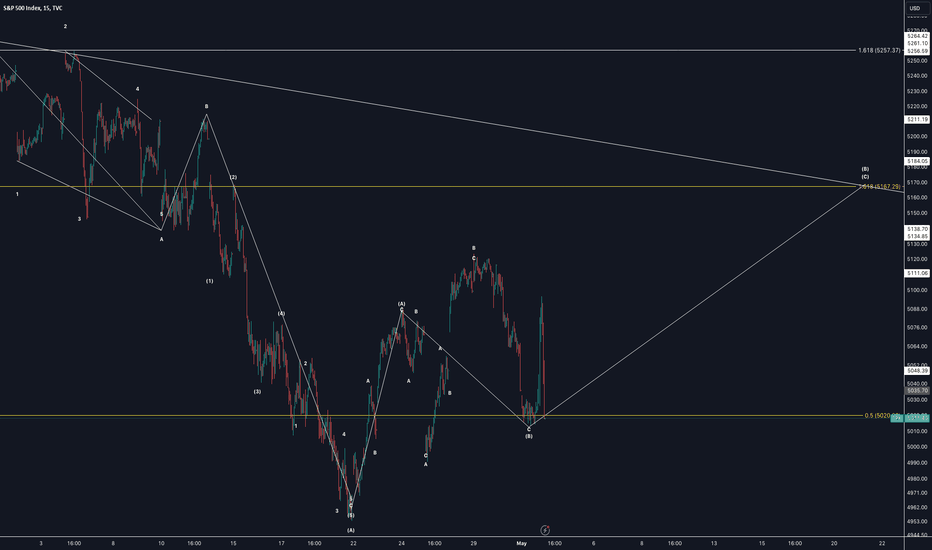Image resolution: width=932 pixels, height=550 pixels.
Task: Click the 20 date on time axis
Action: [834, 543]
